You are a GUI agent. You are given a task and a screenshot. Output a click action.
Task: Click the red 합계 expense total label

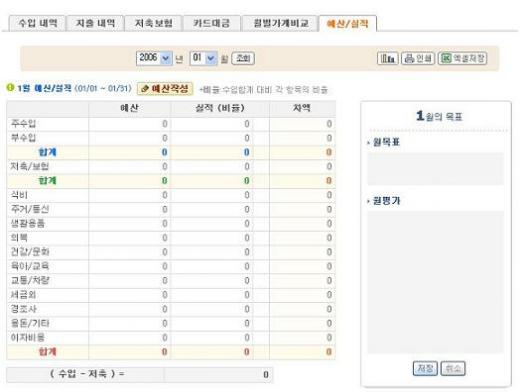[x=47, y=352]
